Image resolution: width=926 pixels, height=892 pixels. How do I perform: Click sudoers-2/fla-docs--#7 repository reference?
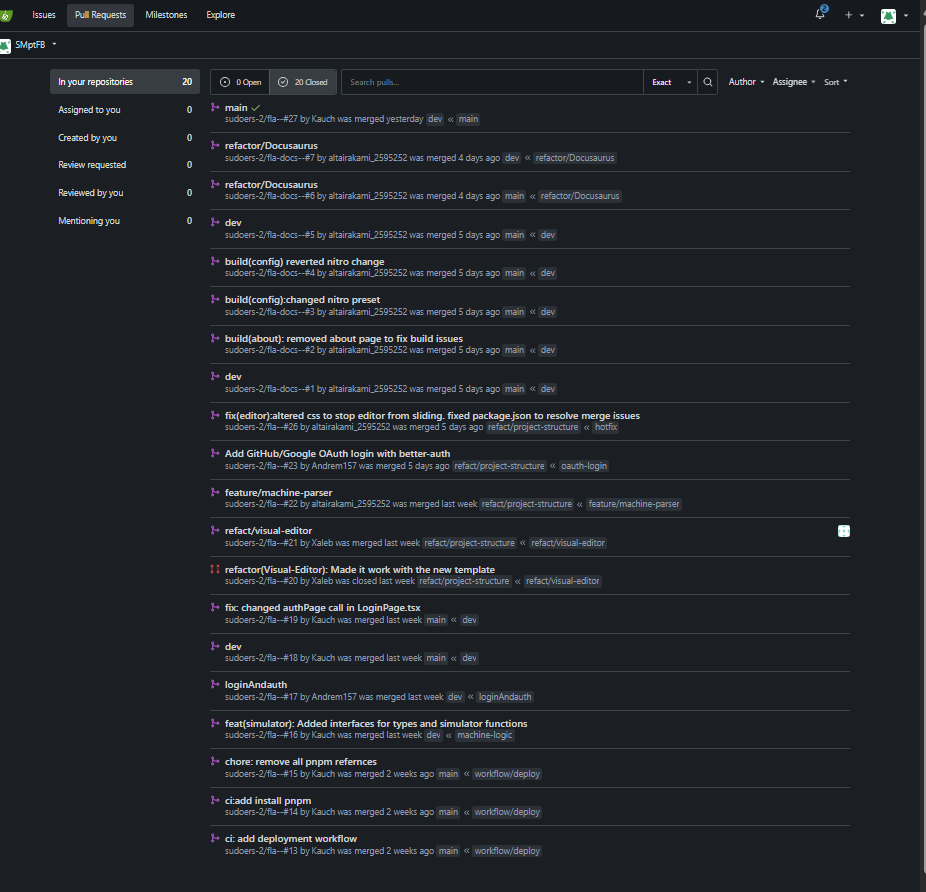pyautogui.click(x=270, y=158)
